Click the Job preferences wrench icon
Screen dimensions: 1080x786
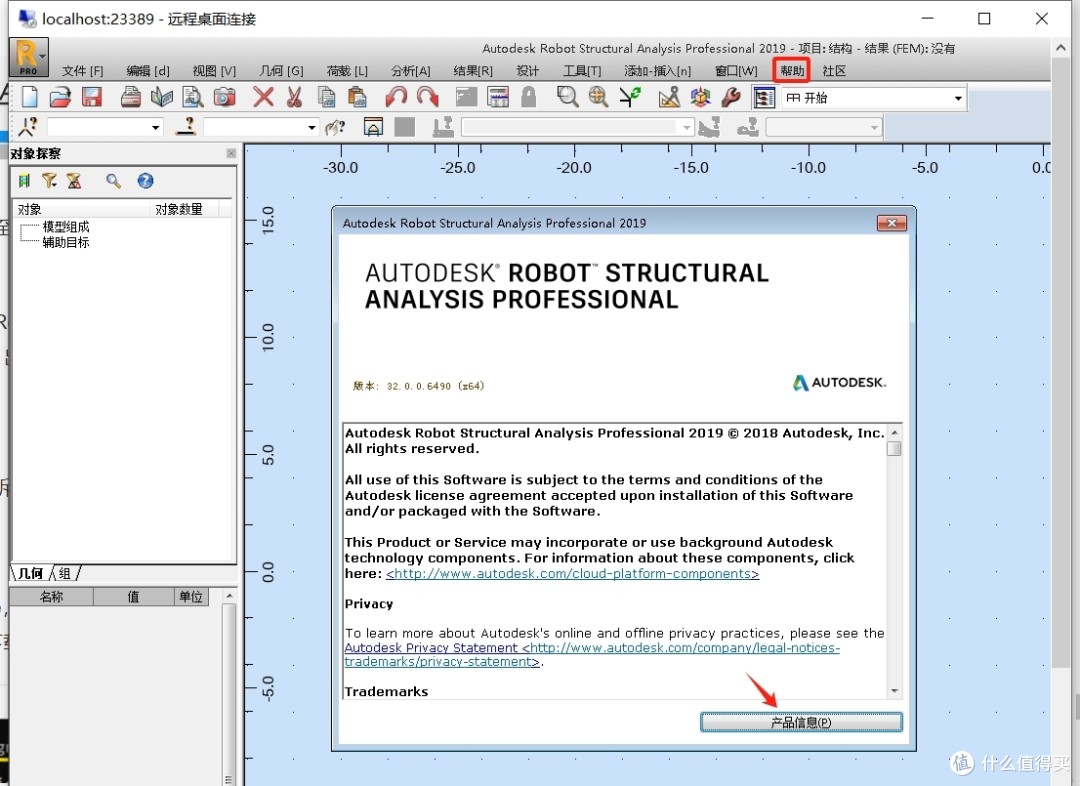point(731,97)
